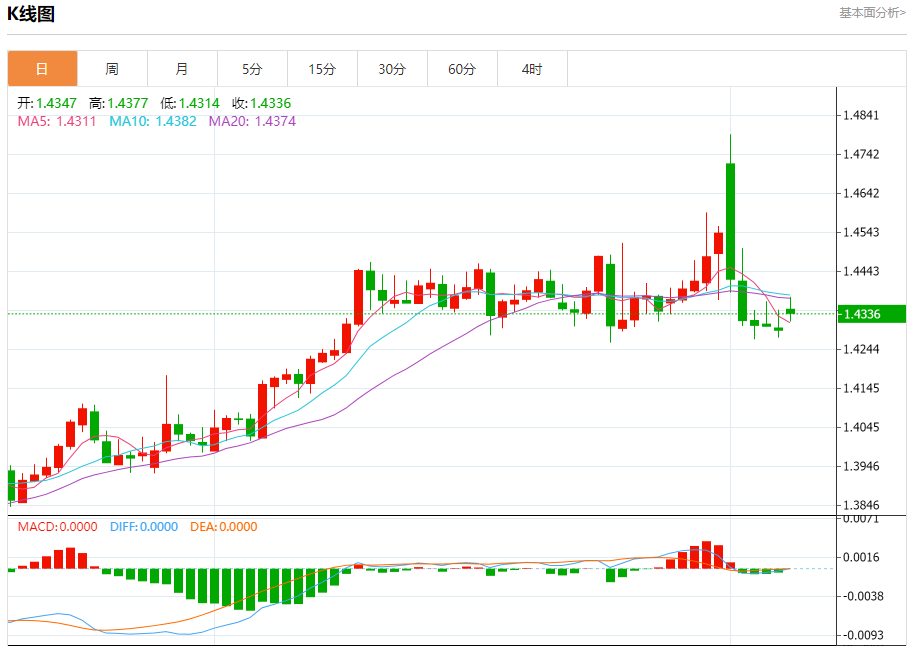Open the 4时 interval tab
Screen dimensions: 913x646
point(532,69)
